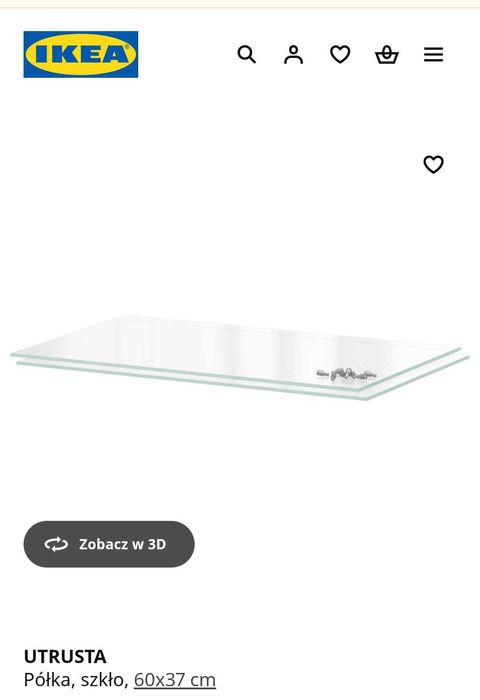
Task: Go to homepage via IKEA logo
Action: (81, 54)
